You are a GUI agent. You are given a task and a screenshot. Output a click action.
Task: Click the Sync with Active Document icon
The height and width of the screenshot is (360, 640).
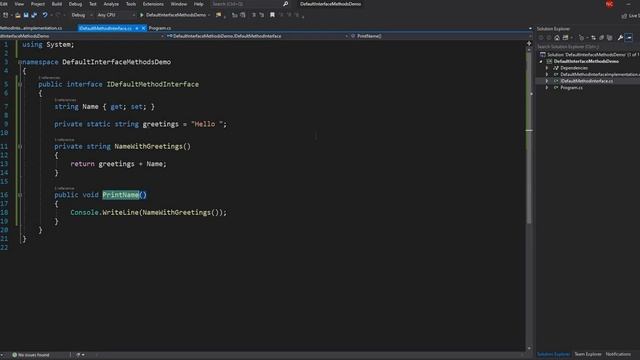(x=593, y=38)
